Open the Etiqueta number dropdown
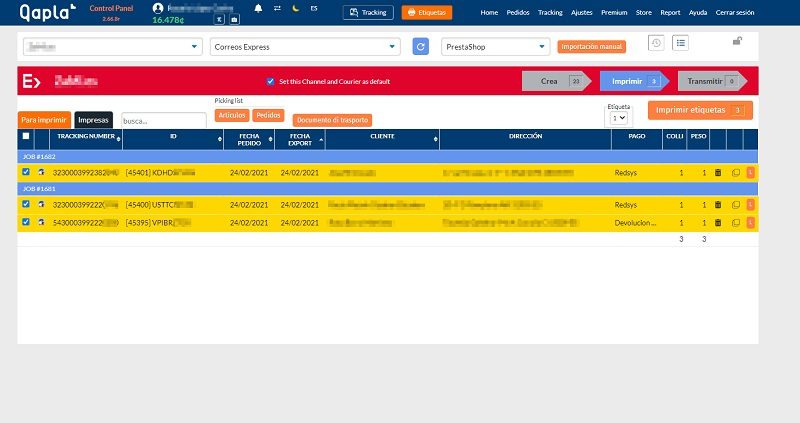800x423 pixels. pos(618,118)
